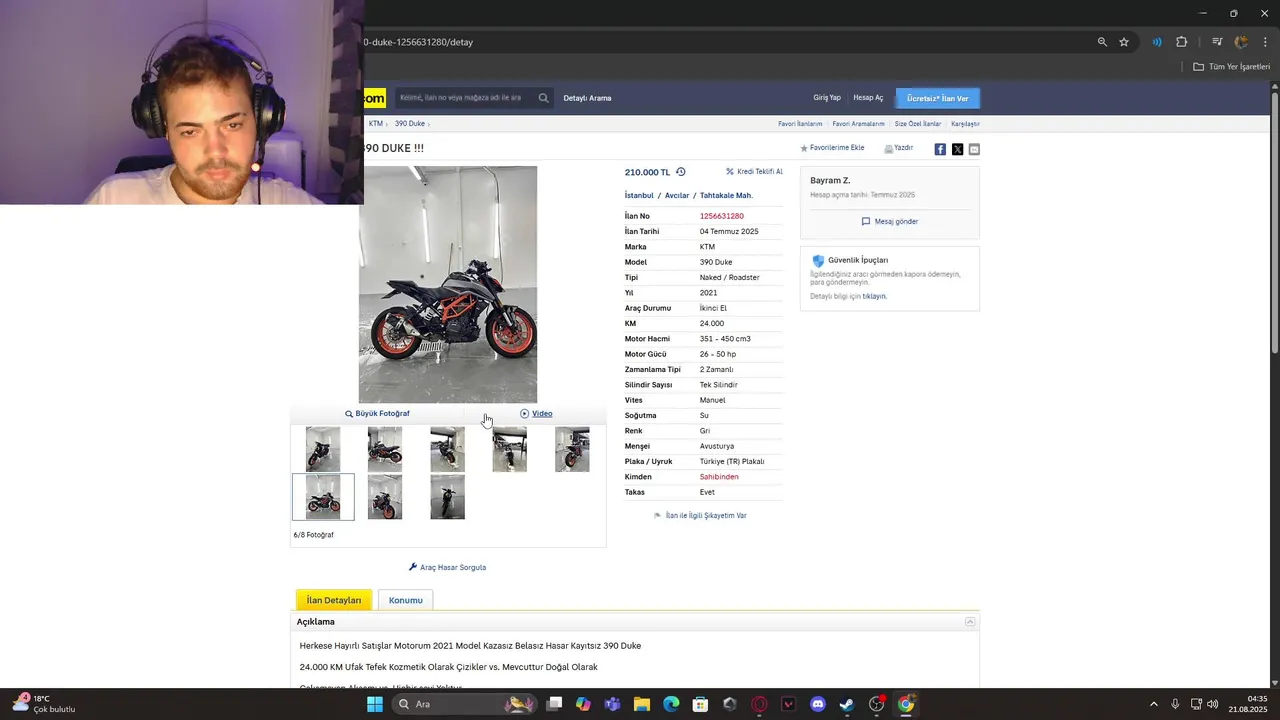Image resolution: width=1280 pixels, height=720 pixels.
Task: Open the Chrome profile avatar
Action: tap(1242, 42)
